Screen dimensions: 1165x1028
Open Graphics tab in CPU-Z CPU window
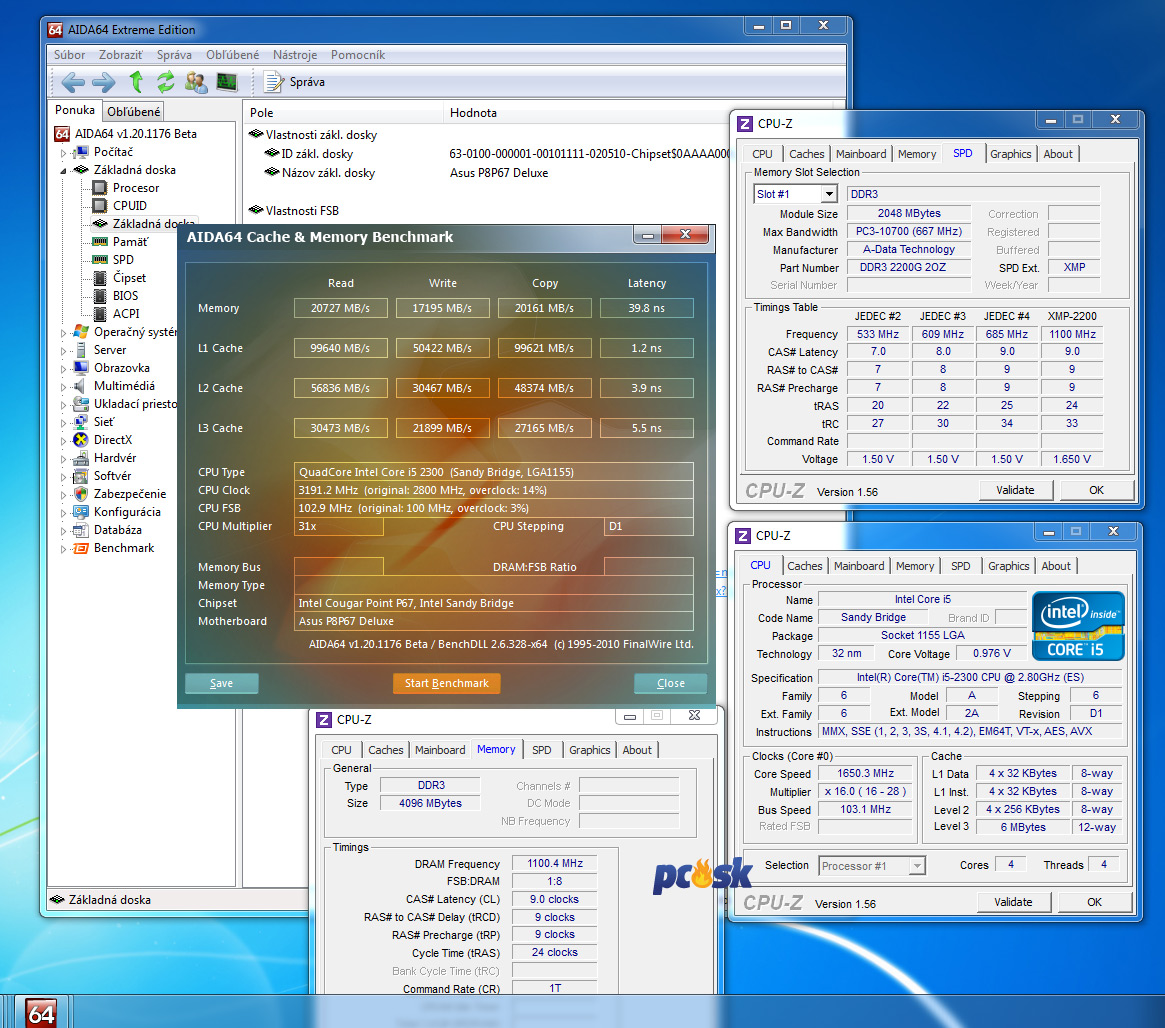1008,566
